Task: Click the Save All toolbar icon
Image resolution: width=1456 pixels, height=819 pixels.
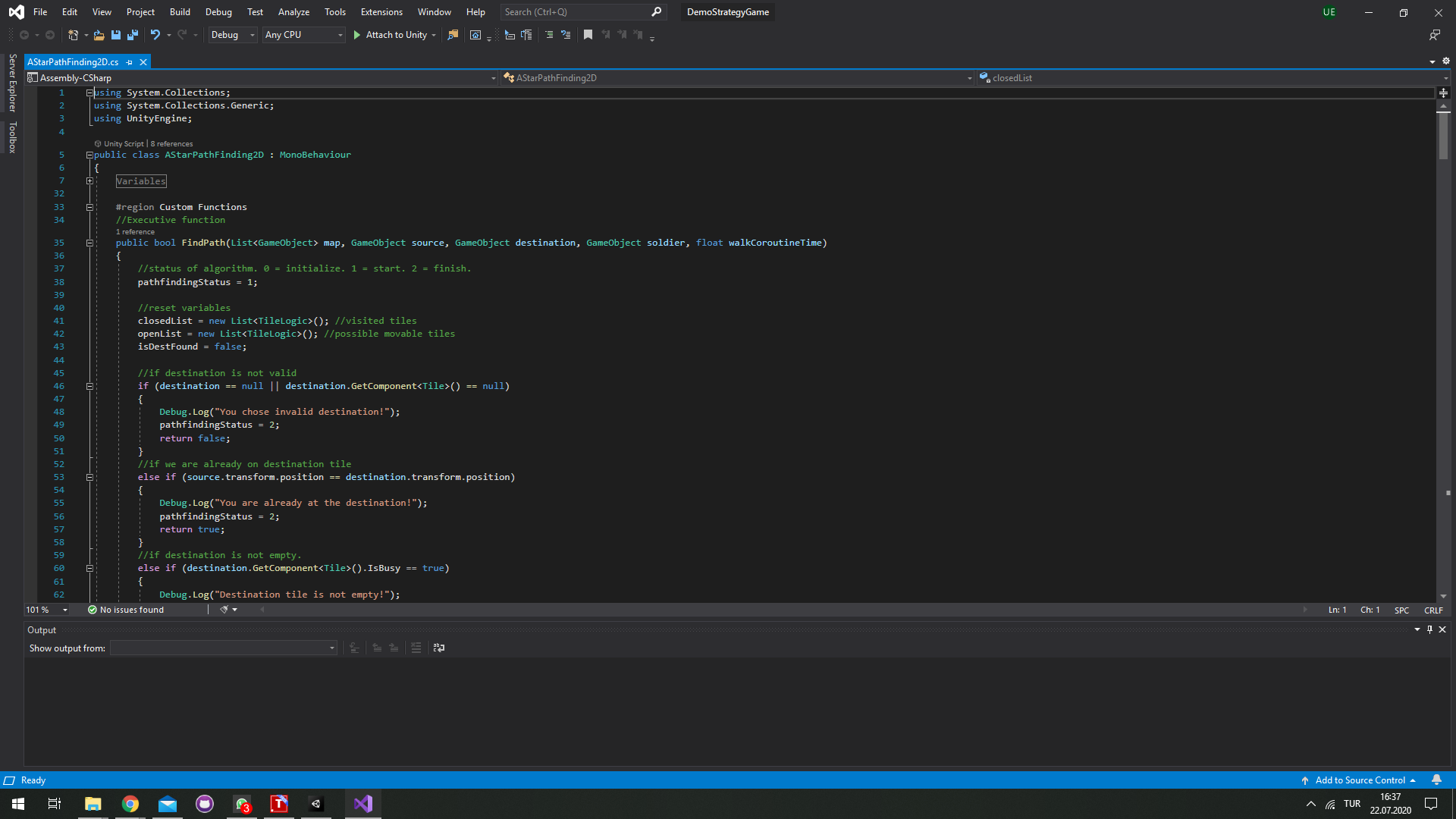Action: [133, 35]
